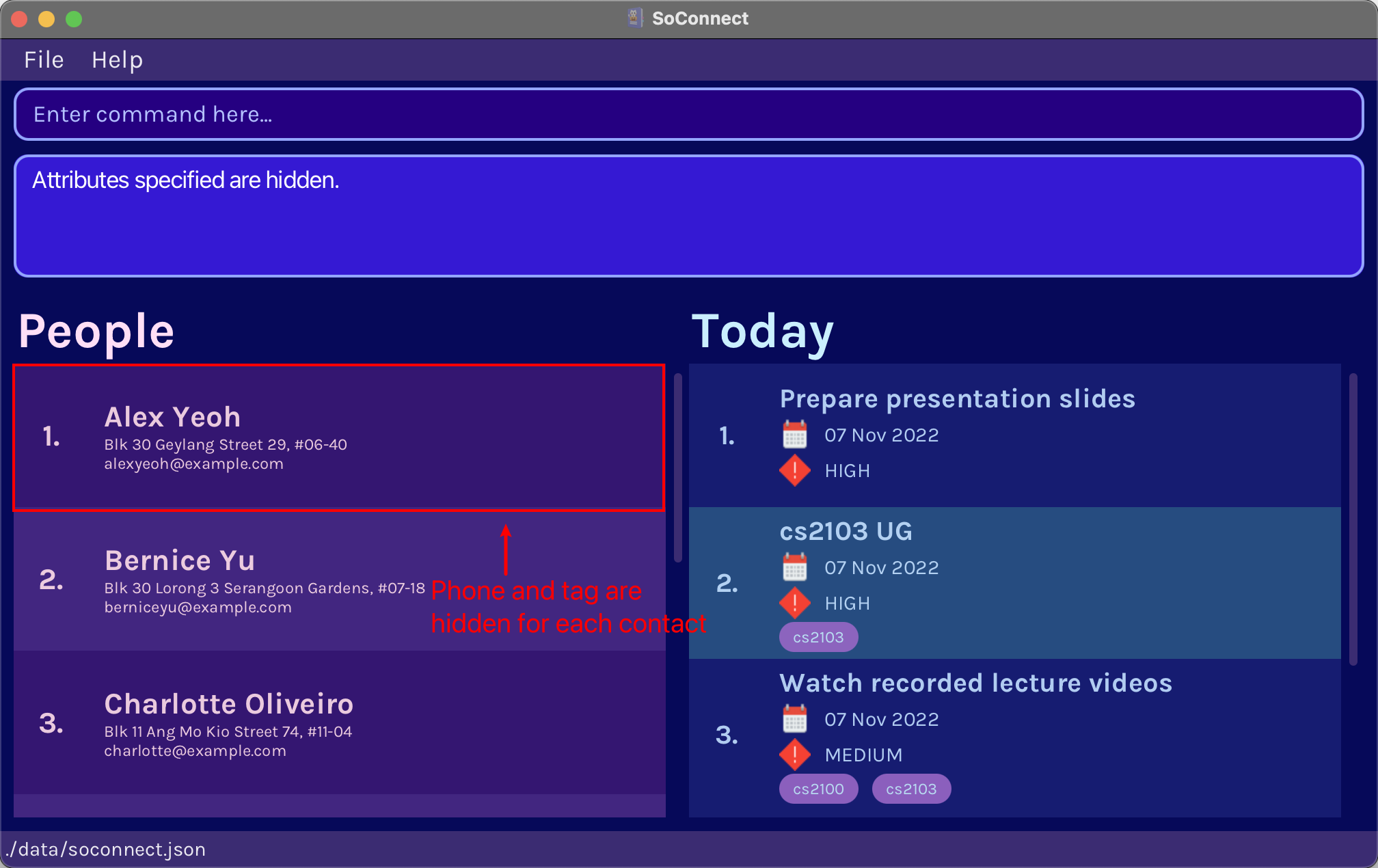Minimize the window with the yellow button
1378x868 pixels.
point(46,19)
